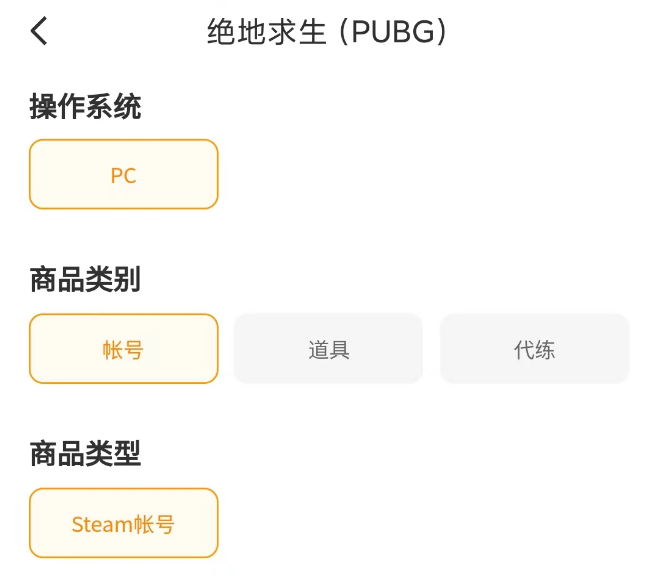Viewport: 648px width, 576px height.
Task: Deselect the highlighted 帐号 category chip
Action: click(124, 349)
